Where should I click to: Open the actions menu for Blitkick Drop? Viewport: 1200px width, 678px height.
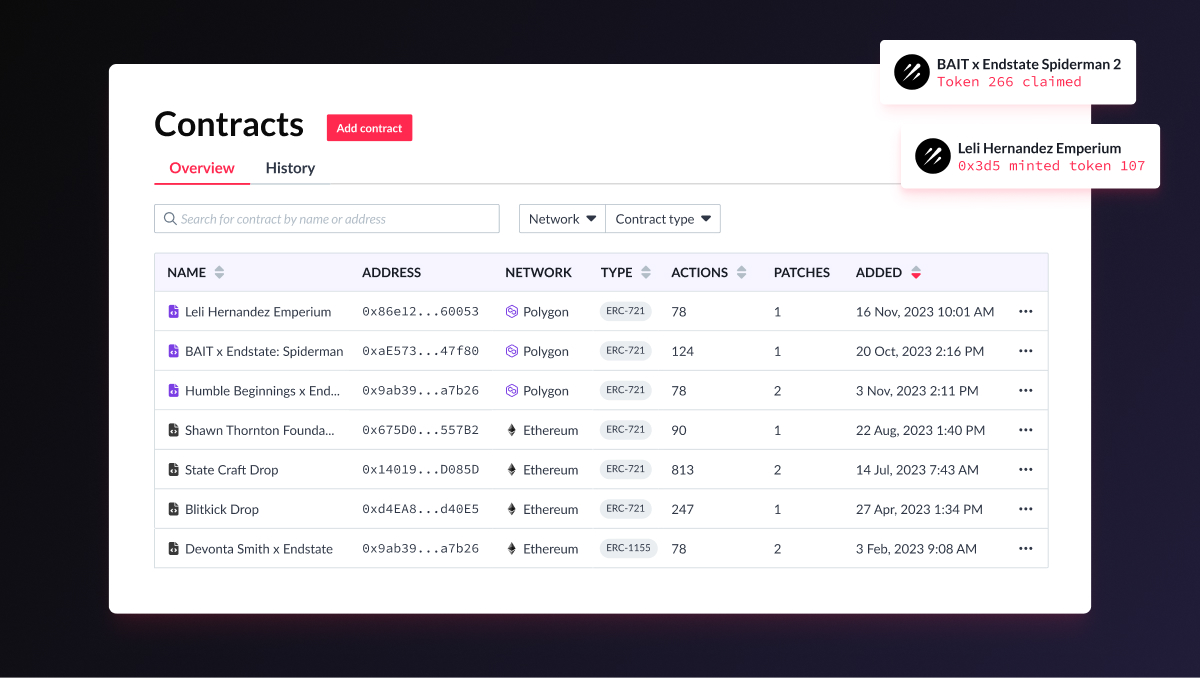(1025, 508)
